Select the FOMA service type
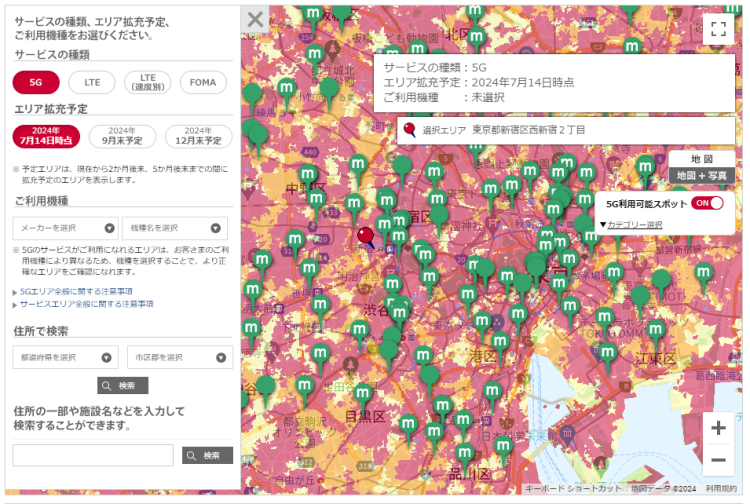Screen dimensions: 750x504 click(x=203, y=82)
